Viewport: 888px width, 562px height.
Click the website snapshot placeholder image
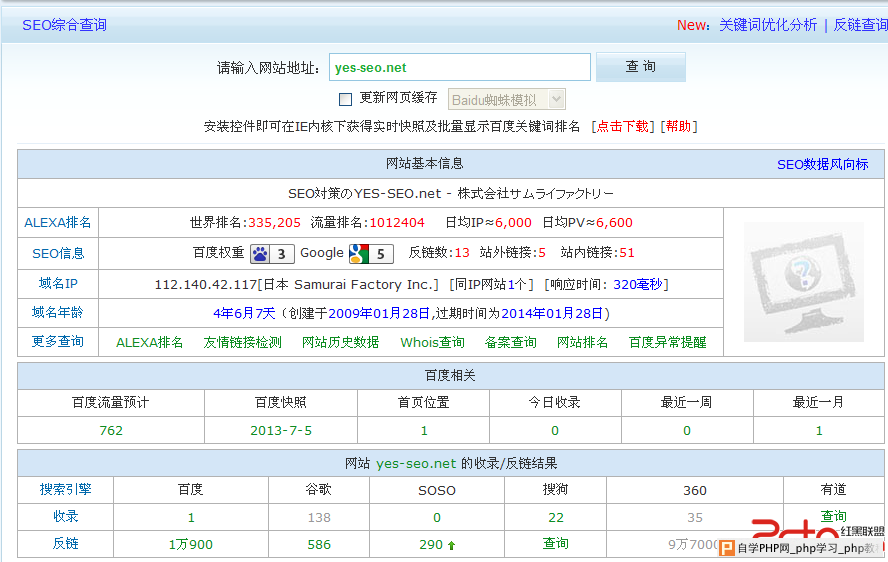click(804, 282)
